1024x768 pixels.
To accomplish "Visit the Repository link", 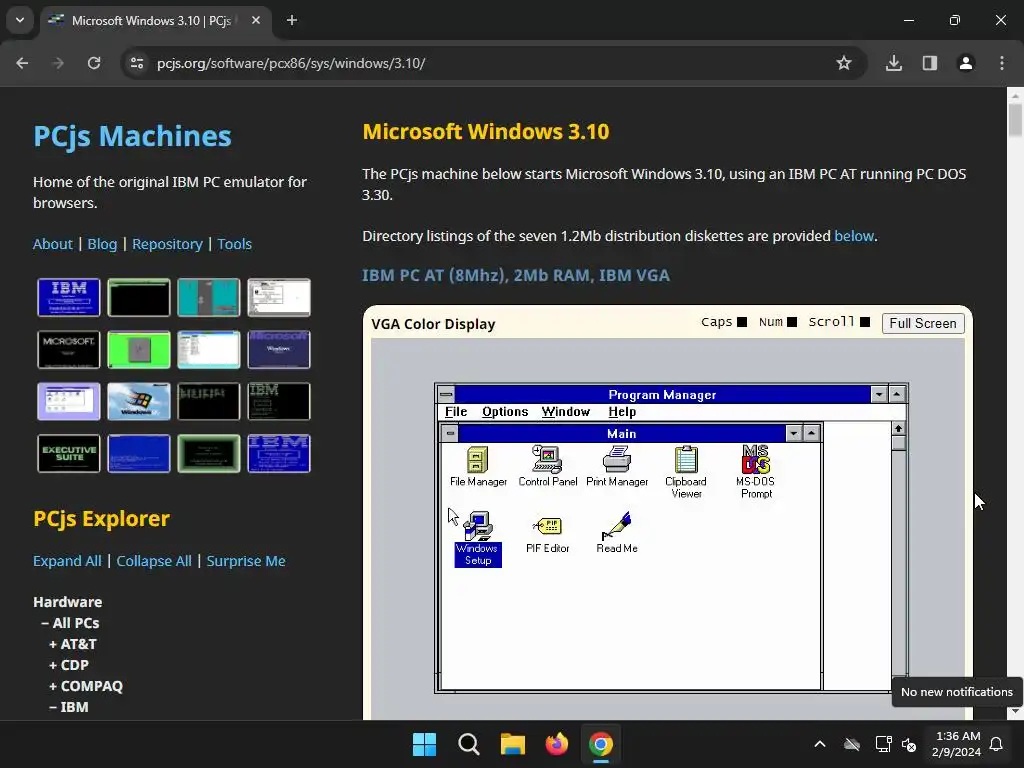I will (x=167, y=244).
